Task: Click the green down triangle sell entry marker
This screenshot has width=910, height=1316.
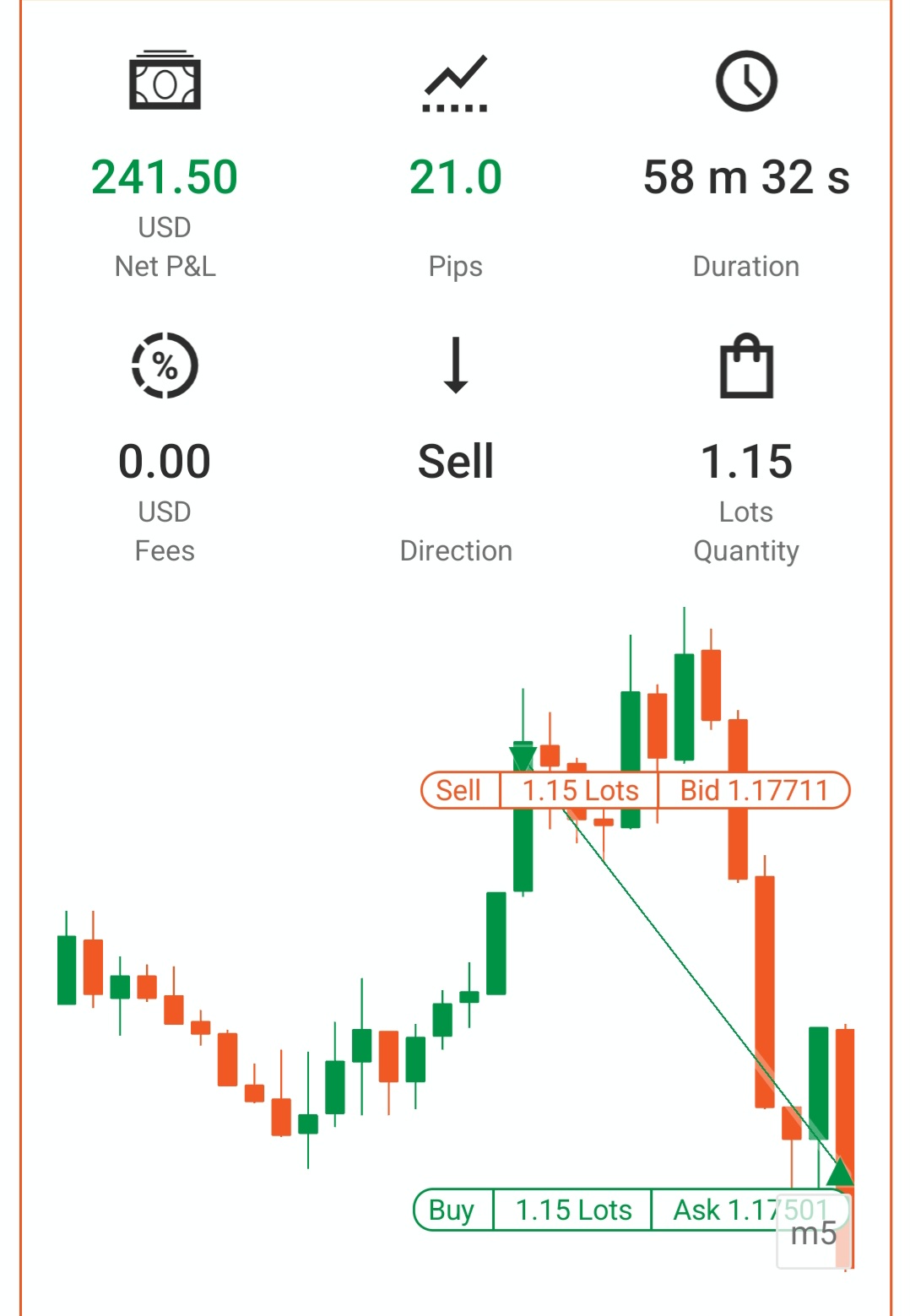Action: (x=523, y=757)
